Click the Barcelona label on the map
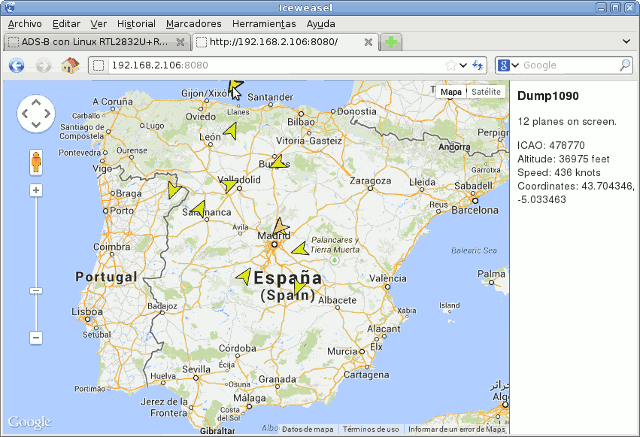 (475, 210)
